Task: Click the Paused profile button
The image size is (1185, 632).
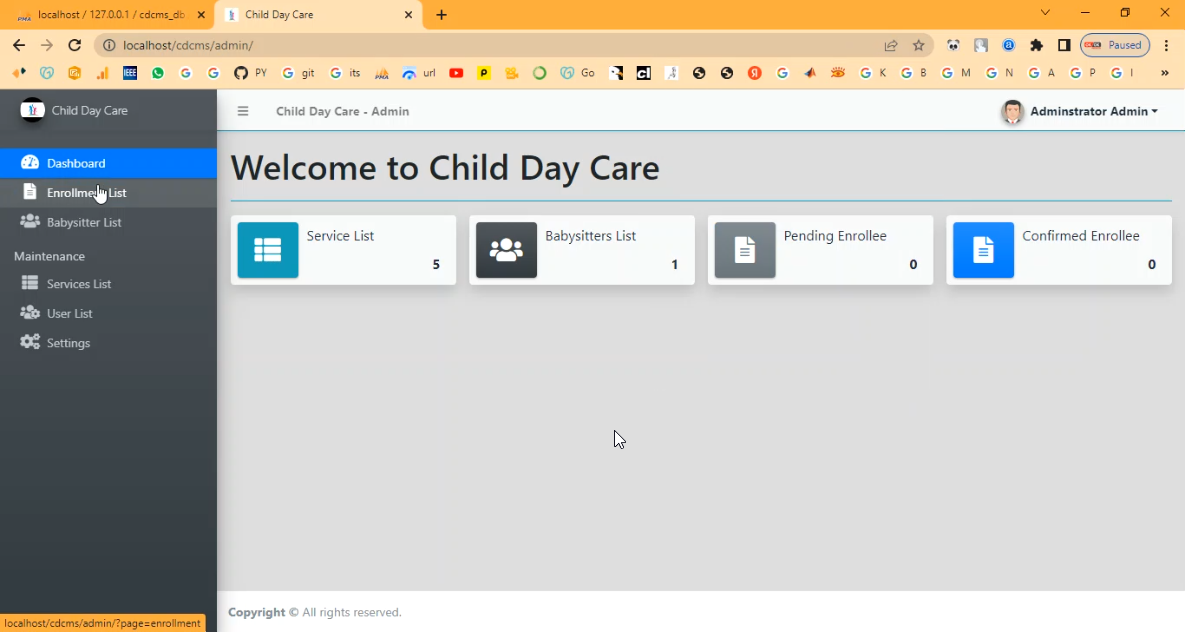Action: (1115, 45)
